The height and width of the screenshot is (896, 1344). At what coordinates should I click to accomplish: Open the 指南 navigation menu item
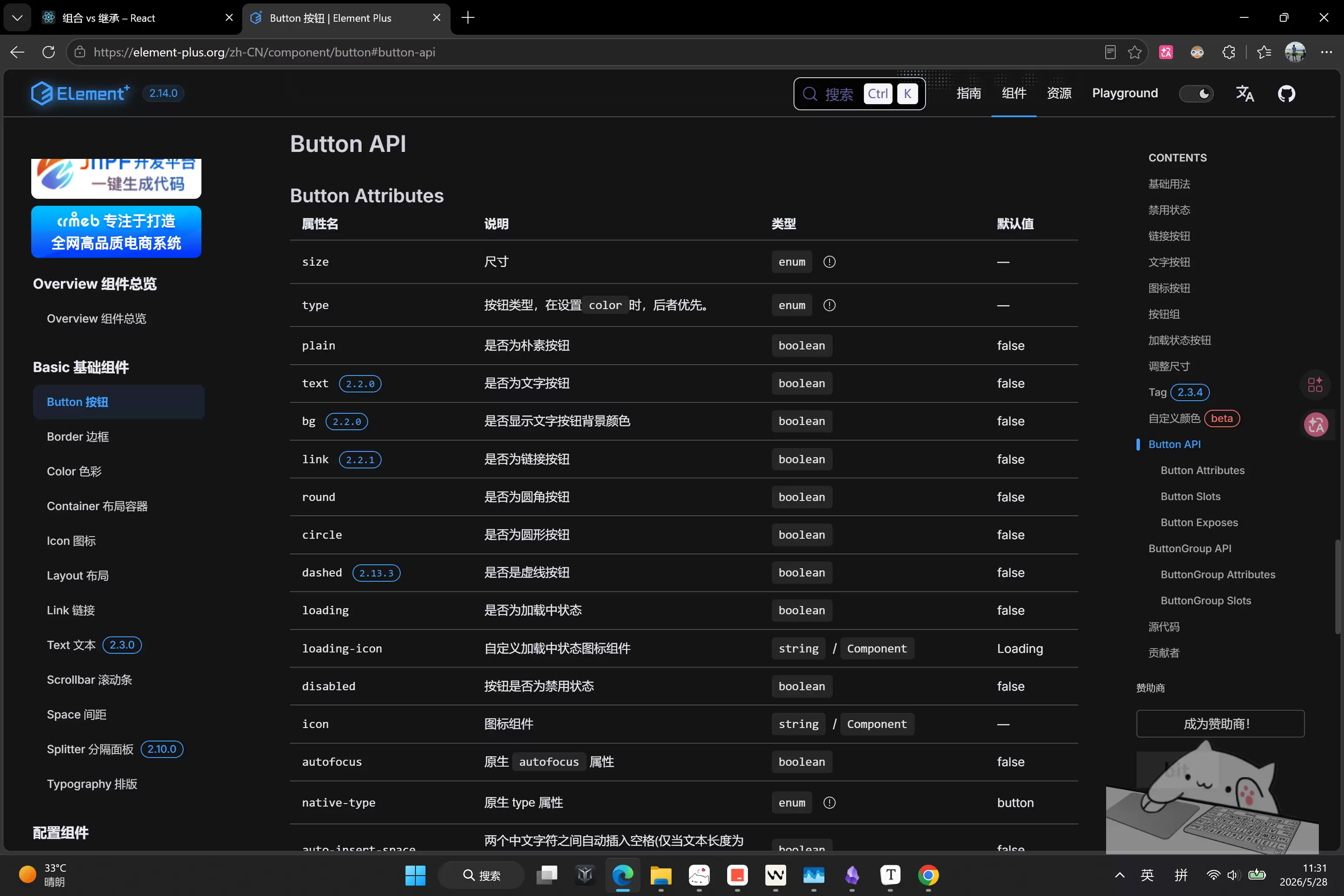click(968, 93)
